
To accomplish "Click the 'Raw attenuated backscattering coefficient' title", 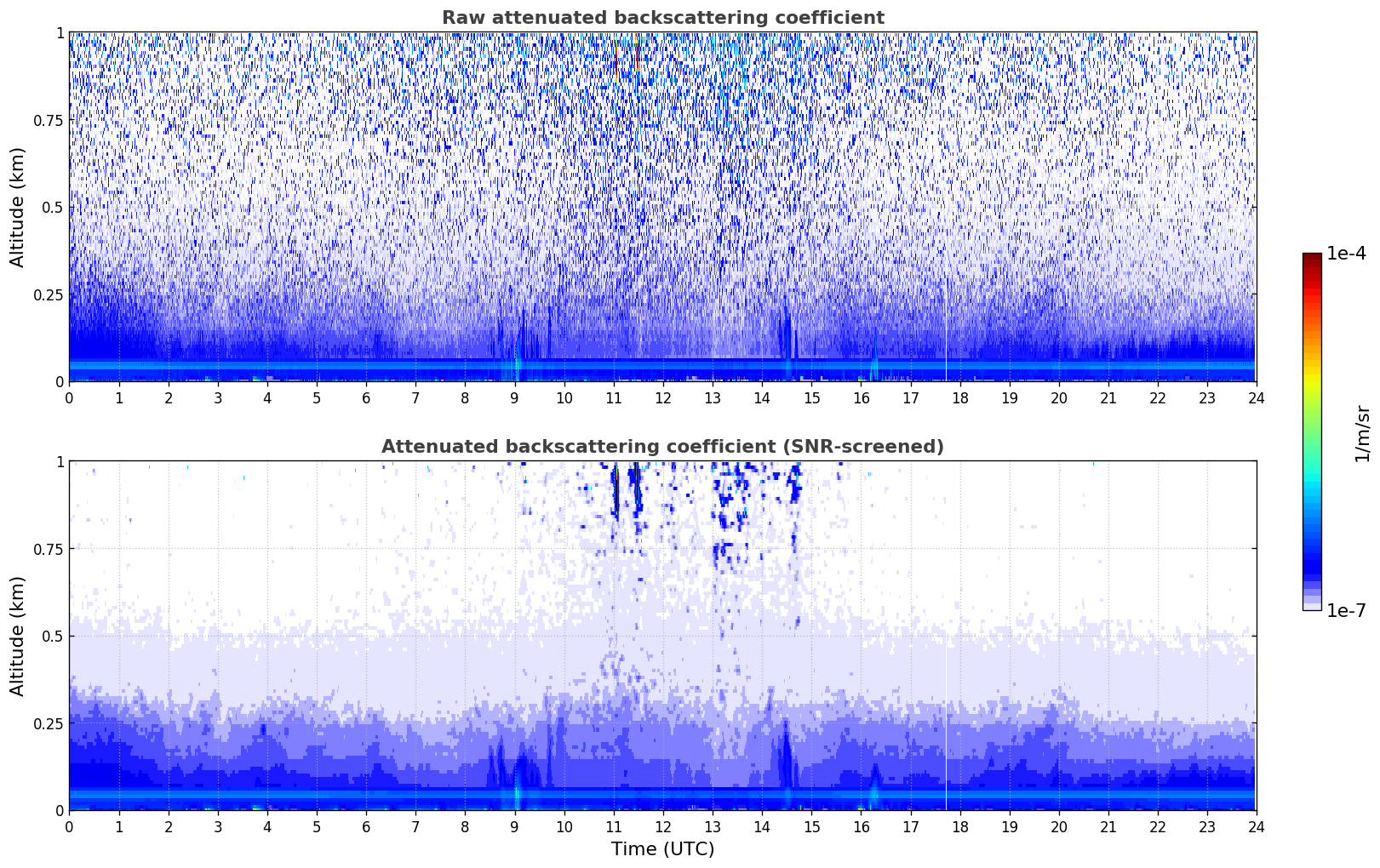I will pyautogui.click(x=662, y=18).
